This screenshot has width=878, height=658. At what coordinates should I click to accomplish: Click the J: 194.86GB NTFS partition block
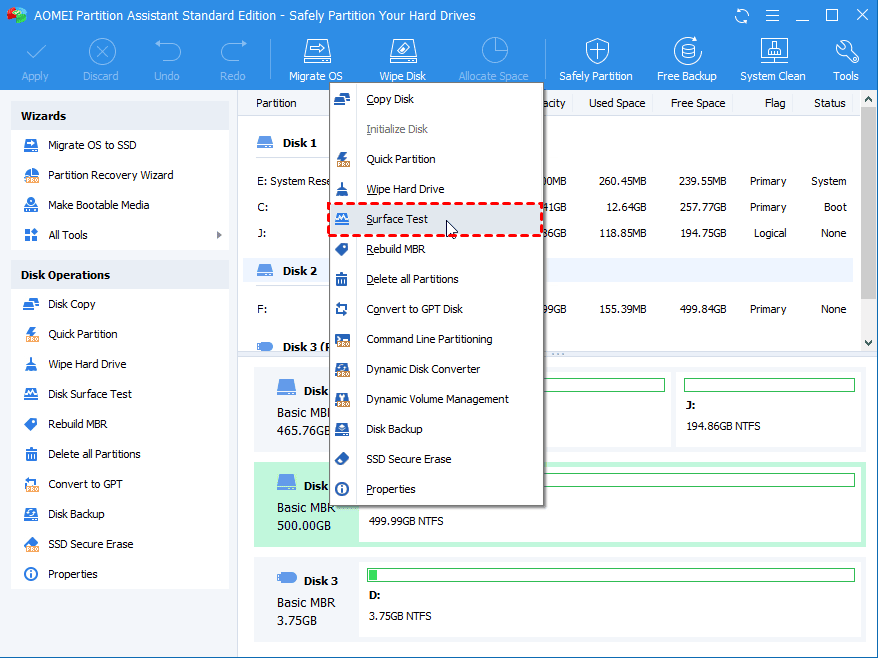[769, 408]
